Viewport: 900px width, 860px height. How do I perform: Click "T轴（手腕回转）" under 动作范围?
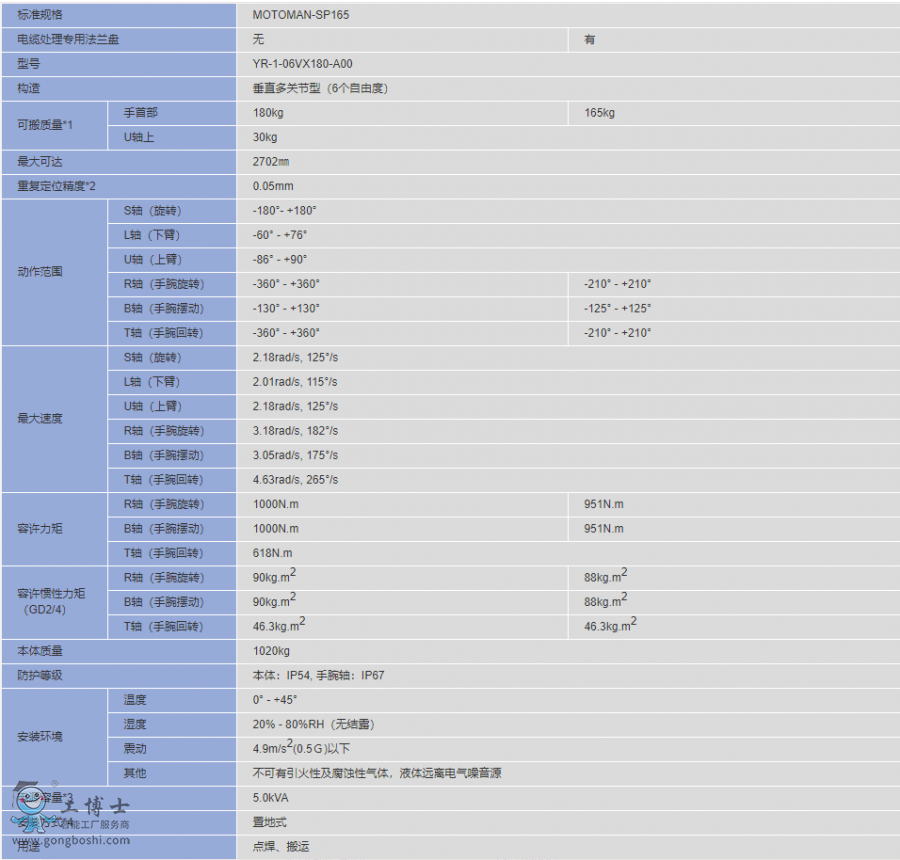164,333
